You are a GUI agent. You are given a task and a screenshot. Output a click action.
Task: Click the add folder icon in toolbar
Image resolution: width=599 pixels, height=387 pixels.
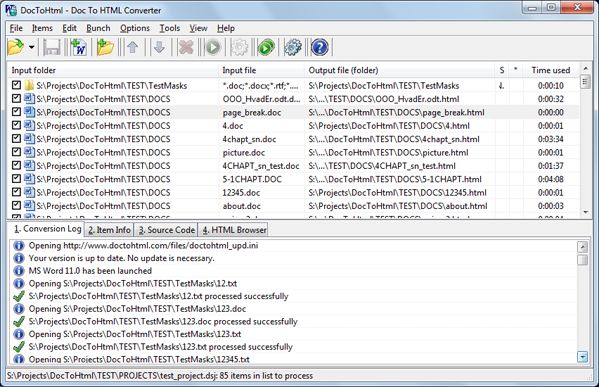[x=105, y=47]
